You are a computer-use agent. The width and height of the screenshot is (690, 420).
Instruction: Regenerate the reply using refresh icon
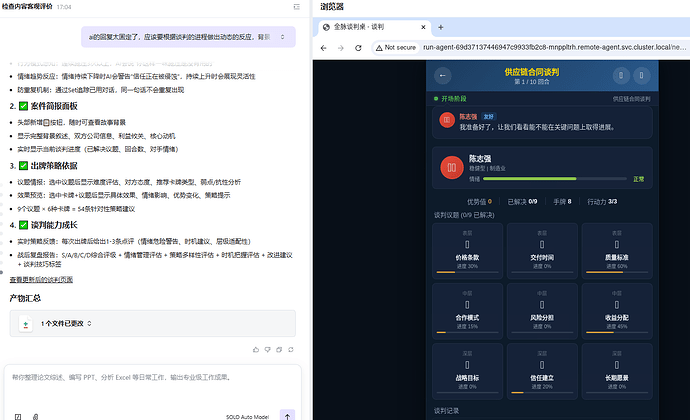[291, 350]
